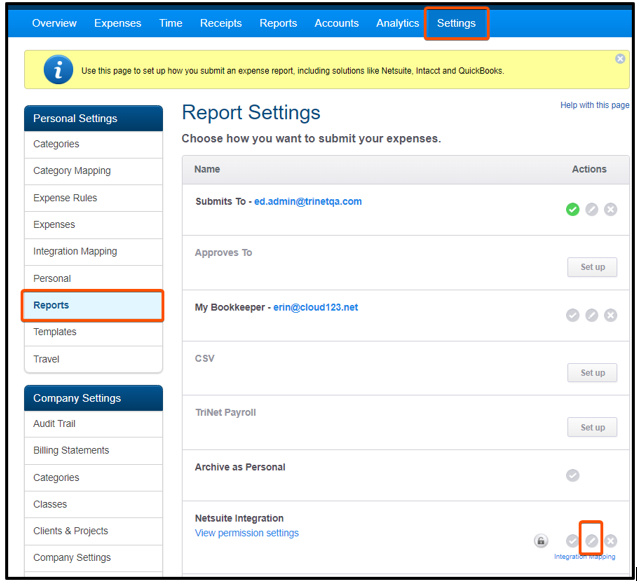This screenshot has width=639, height=587.
Task: Open the Help with this page link
Action: coord(595,105)
